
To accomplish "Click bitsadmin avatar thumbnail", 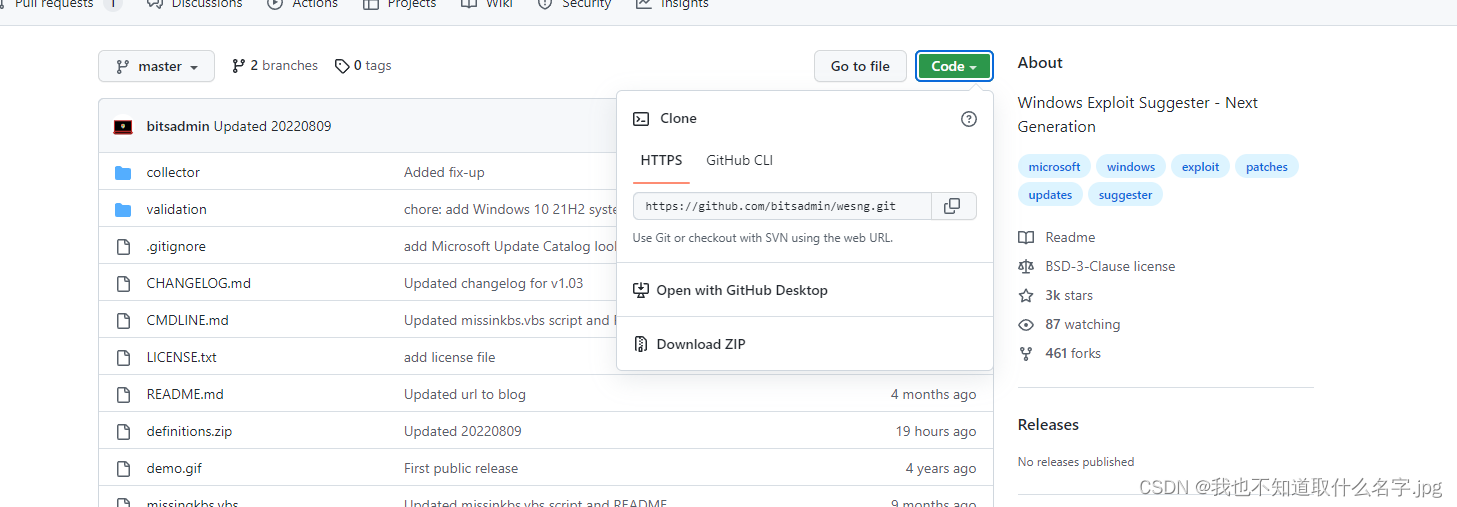I will tap(123, 126).
